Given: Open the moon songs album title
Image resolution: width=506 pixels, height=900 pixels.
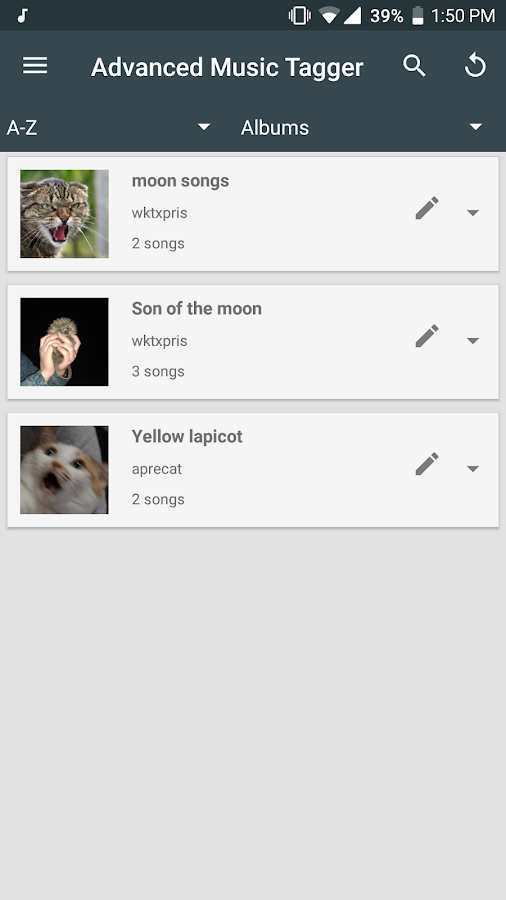Looking at the screenshot, I should [x=180, y=181].
